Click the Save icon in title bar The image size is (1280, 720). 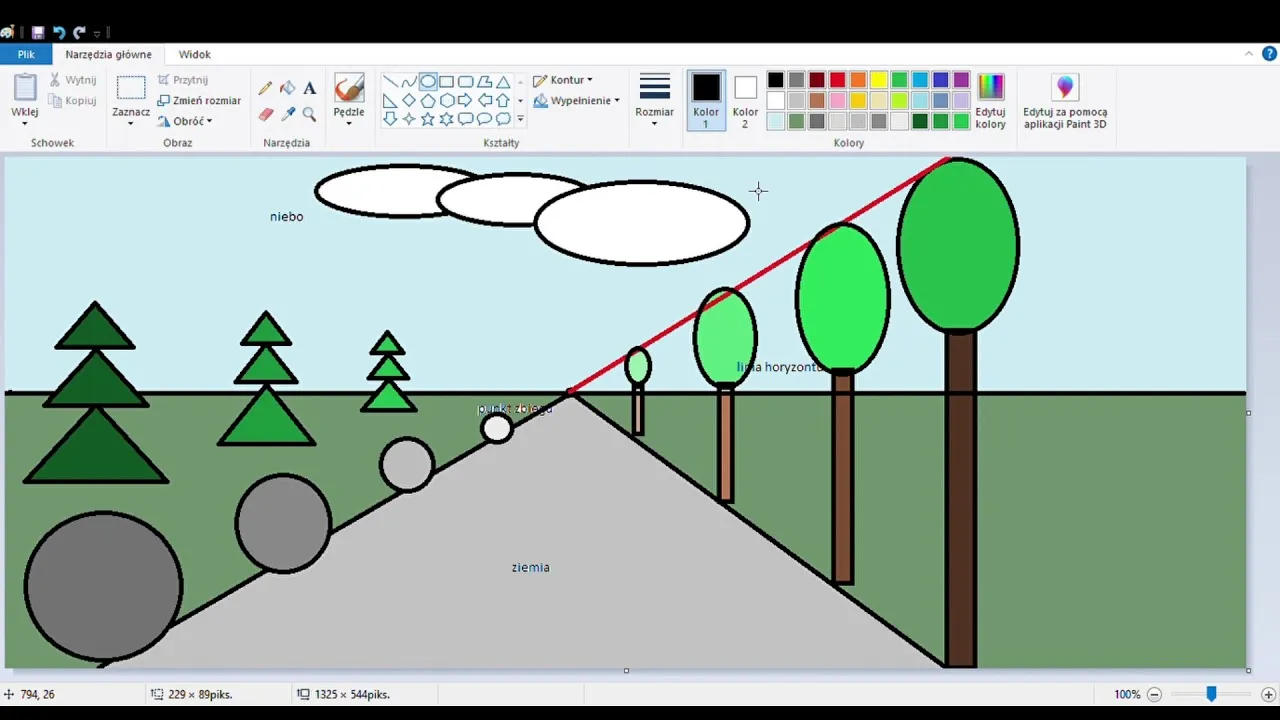coord(38,32)
